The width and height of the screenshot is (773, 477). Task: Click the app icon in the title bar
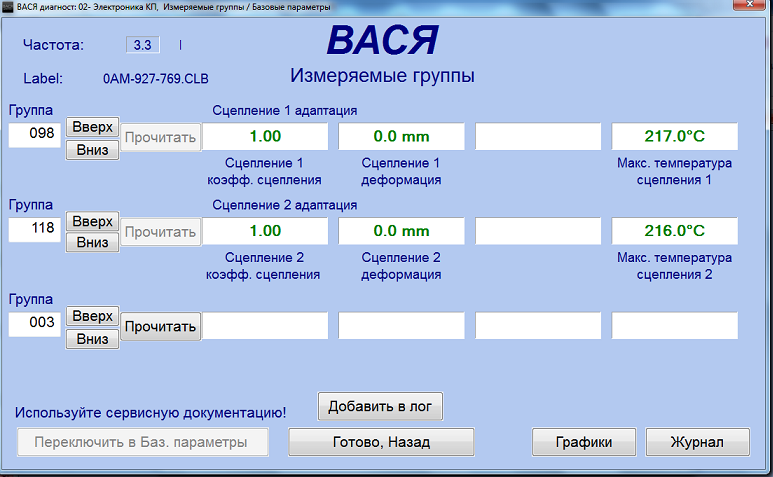pyautogui.click(x=7, y=7)
